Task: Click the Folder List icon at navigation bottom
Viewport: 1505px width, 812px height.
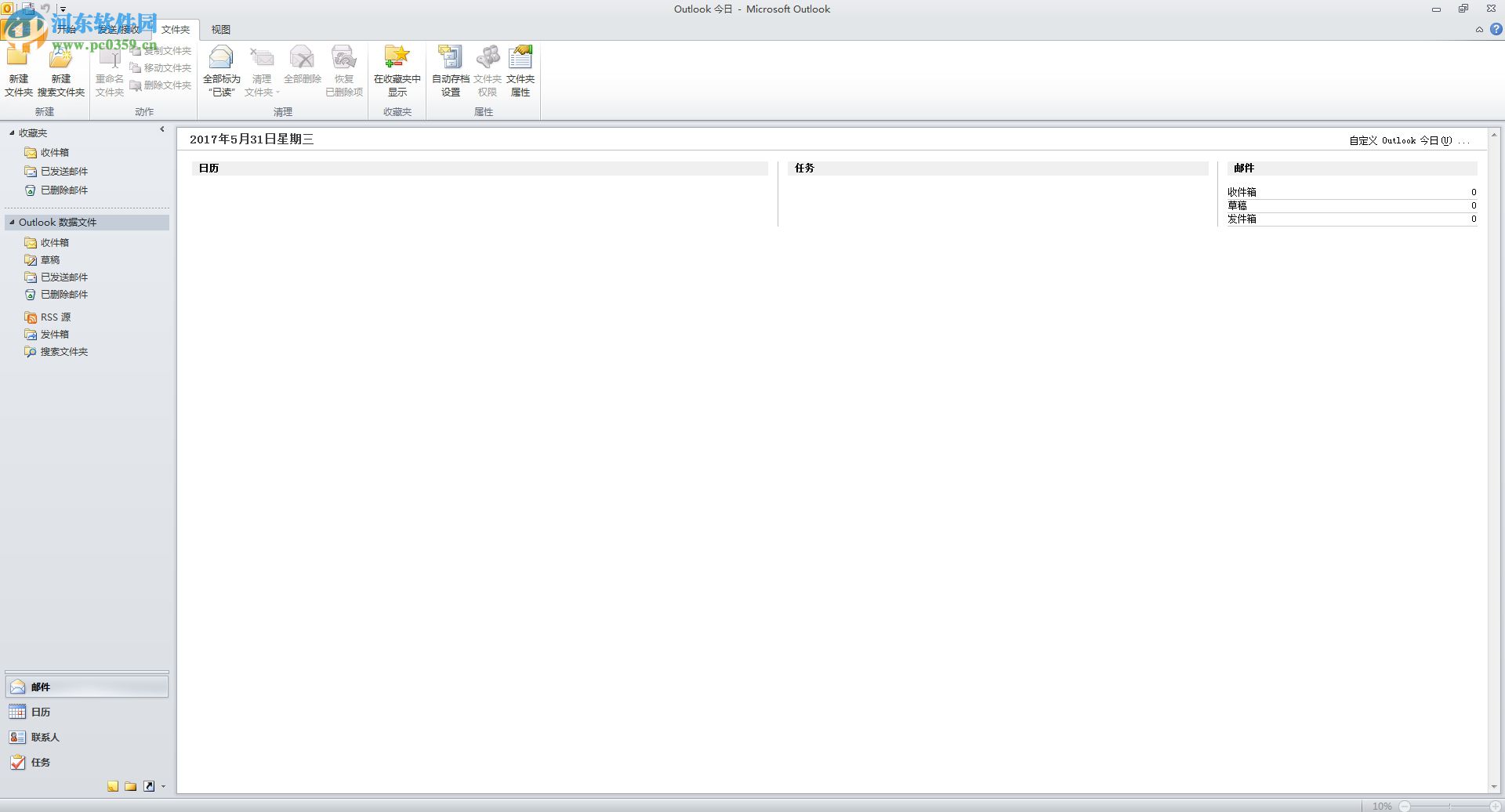Action: [130, 786]
